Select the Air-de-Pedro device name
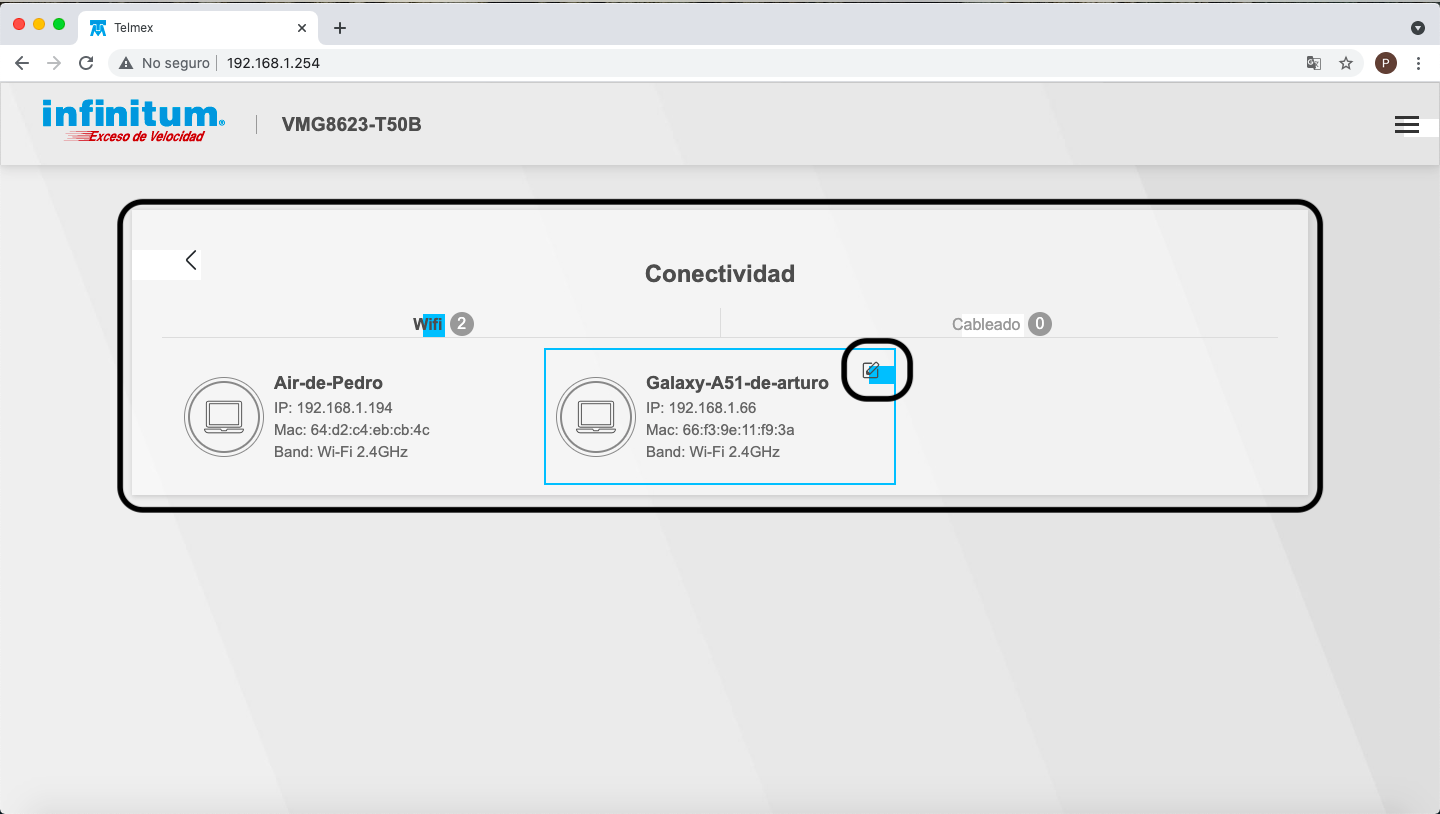The image size is (1440, 814). point(328,383)
